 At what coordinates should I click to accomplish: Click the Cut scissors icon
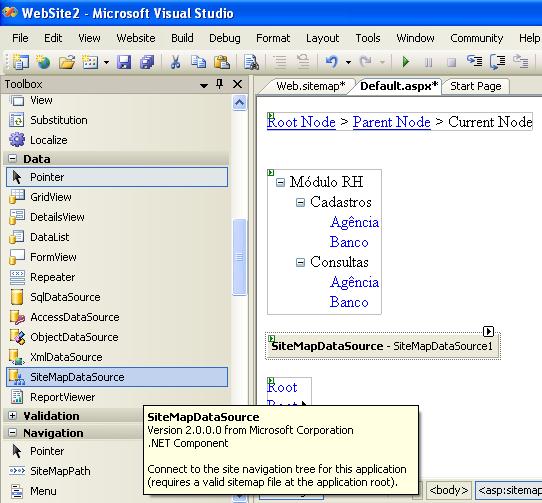click(176, 62)
